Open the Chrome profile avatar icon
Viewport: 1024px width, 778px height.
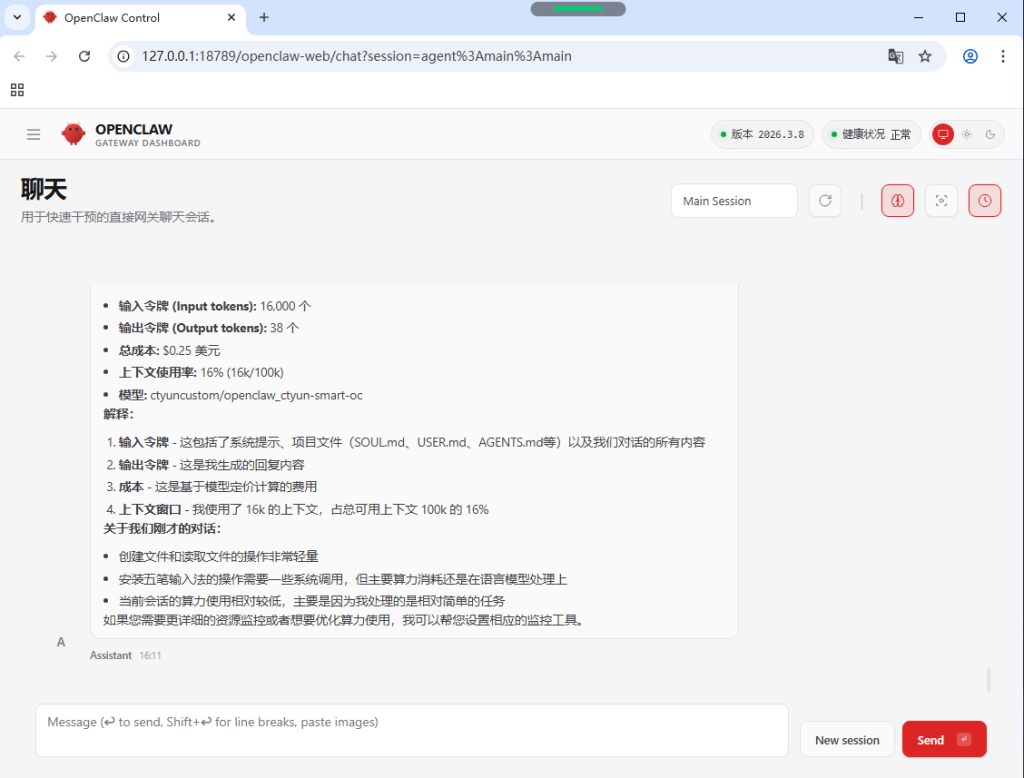pos(970,56)
